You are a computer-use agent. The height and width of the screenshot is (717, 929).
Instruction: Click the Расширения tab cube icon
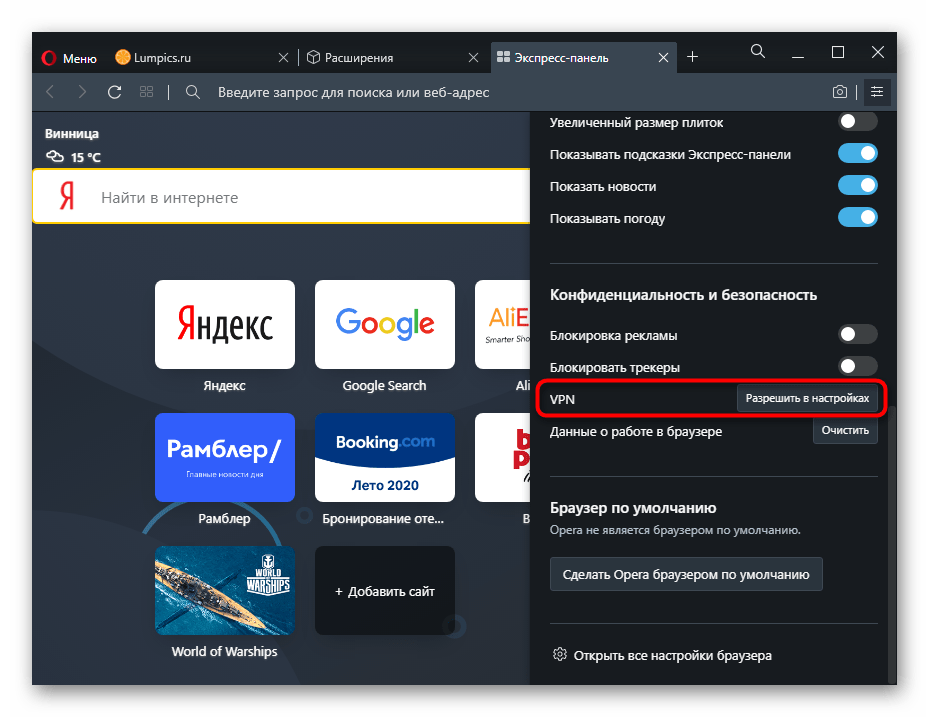pyautogui.click(x=313, y=57)
